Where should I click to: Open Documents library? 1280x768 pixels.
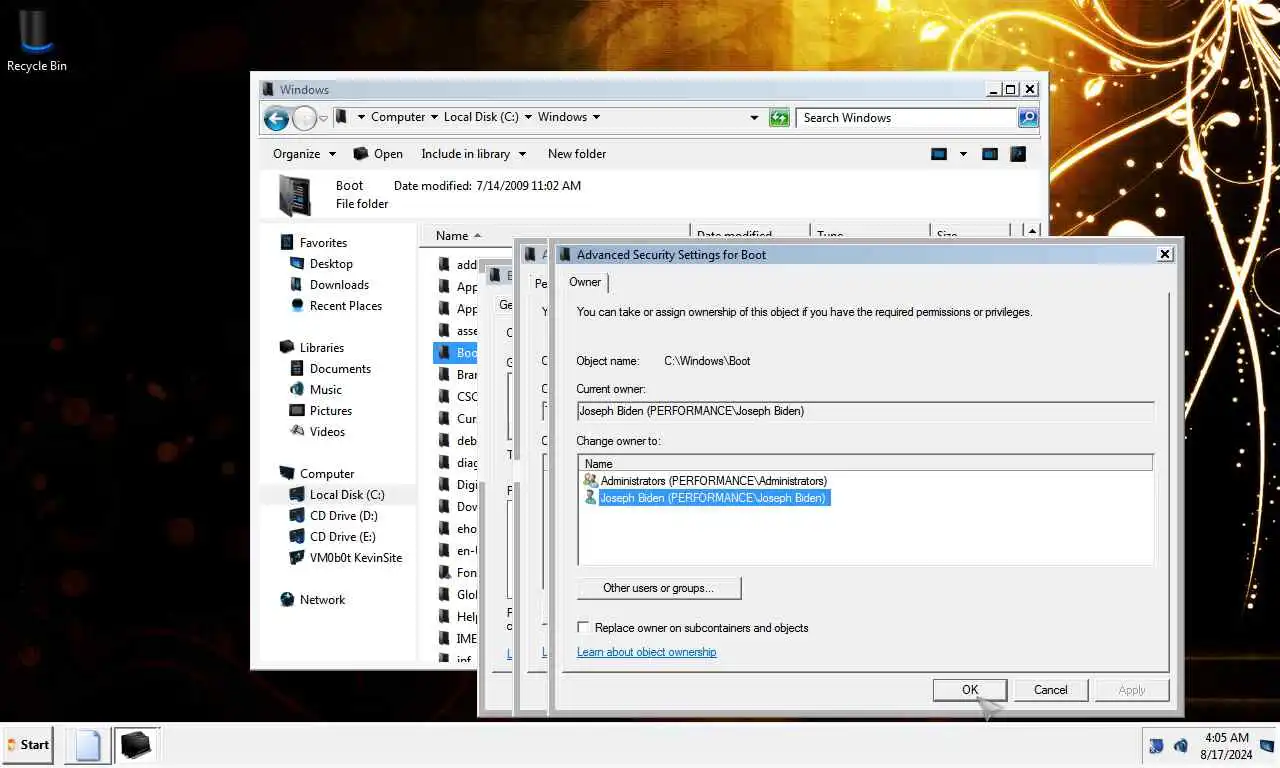click(x=340, y=369)
